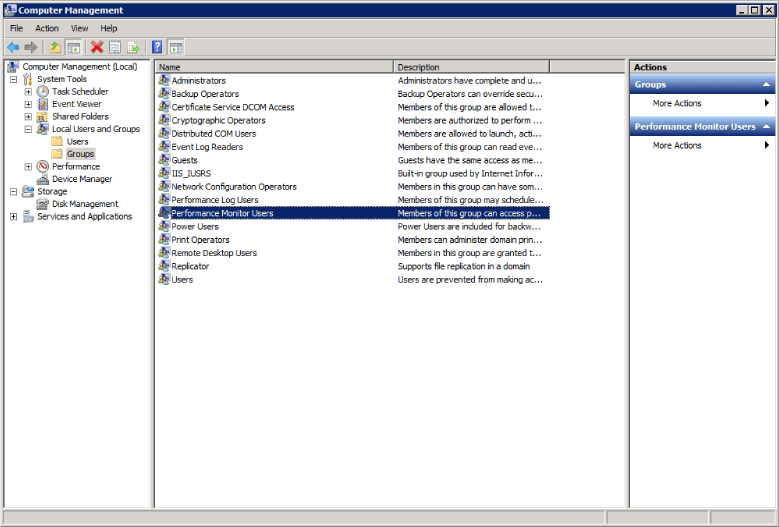Select Computer Management (Local) root node
This screenshot has height=527, width=779.
[x=80, y=67]
